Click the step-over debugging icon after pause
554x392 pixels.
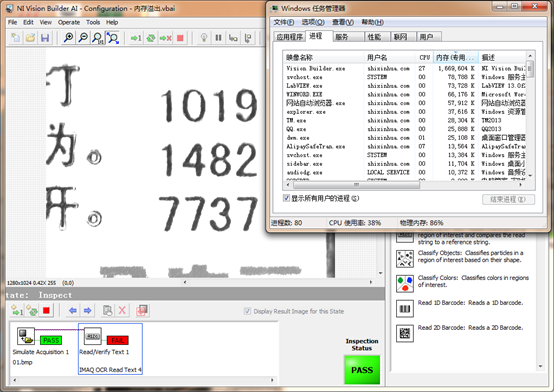coord(233,37)
